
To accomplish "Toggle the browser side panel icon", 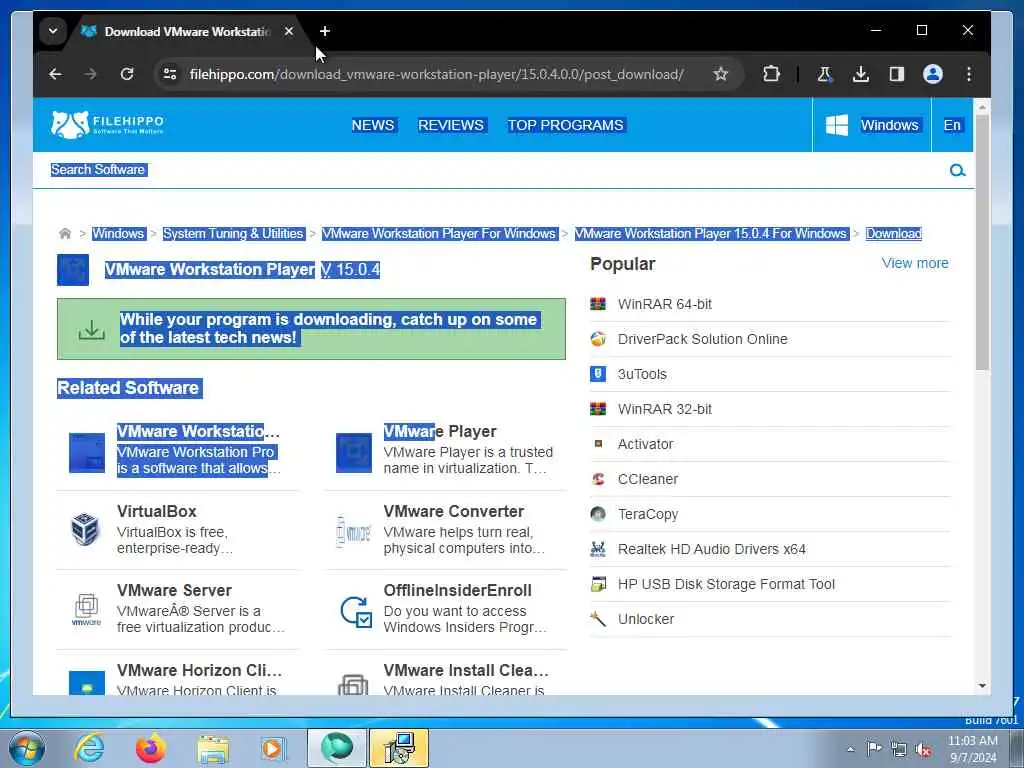I will pyautogui.click(x=897, y=74).
